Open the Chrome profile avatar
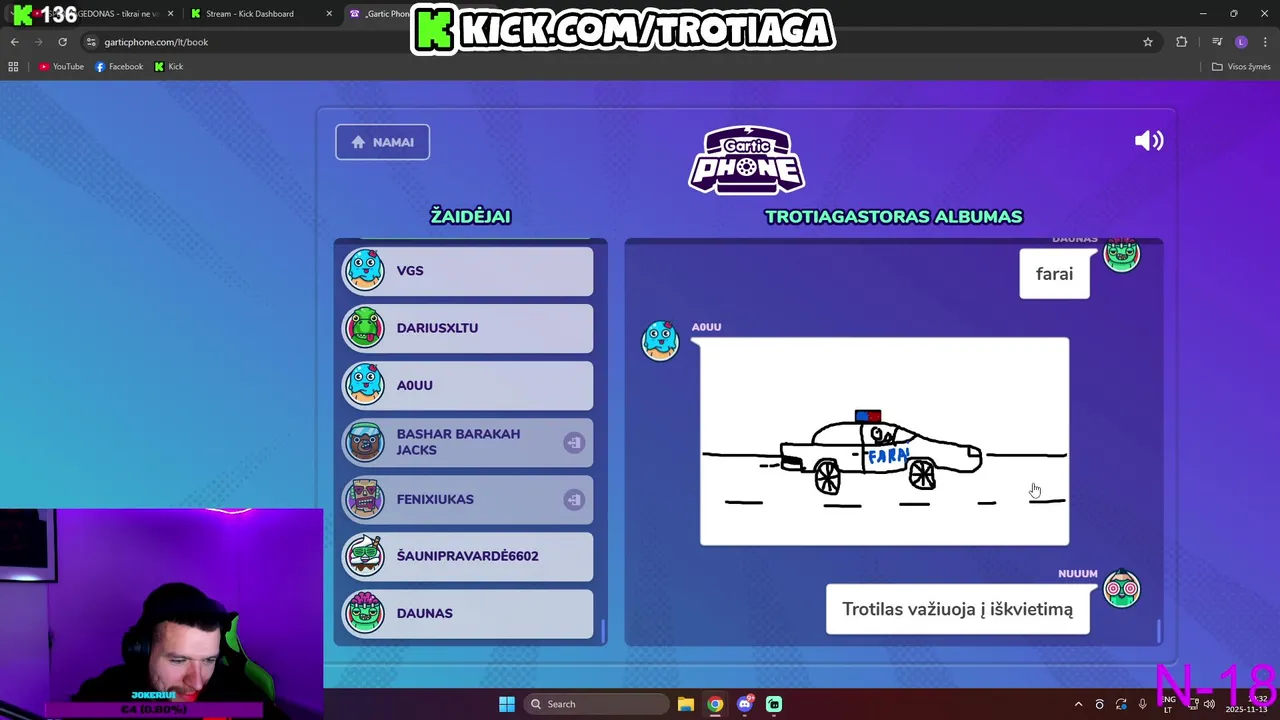Viewport: 1280px width, 720px height. [1241, 42]
